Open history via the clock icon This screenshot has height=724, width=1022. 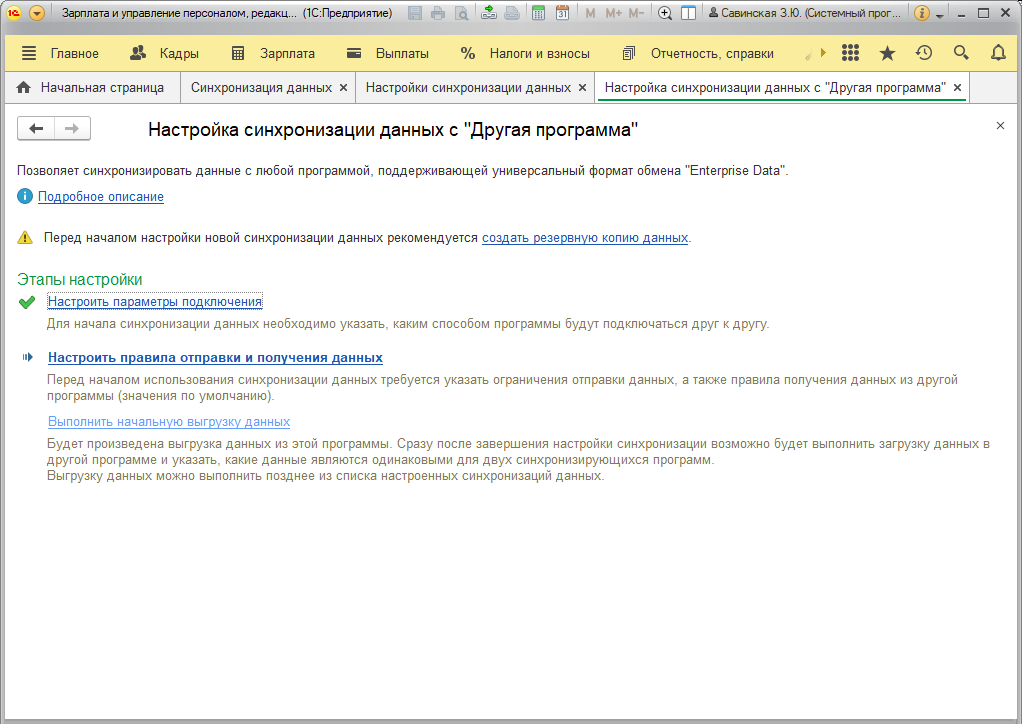tap(923, 52)
